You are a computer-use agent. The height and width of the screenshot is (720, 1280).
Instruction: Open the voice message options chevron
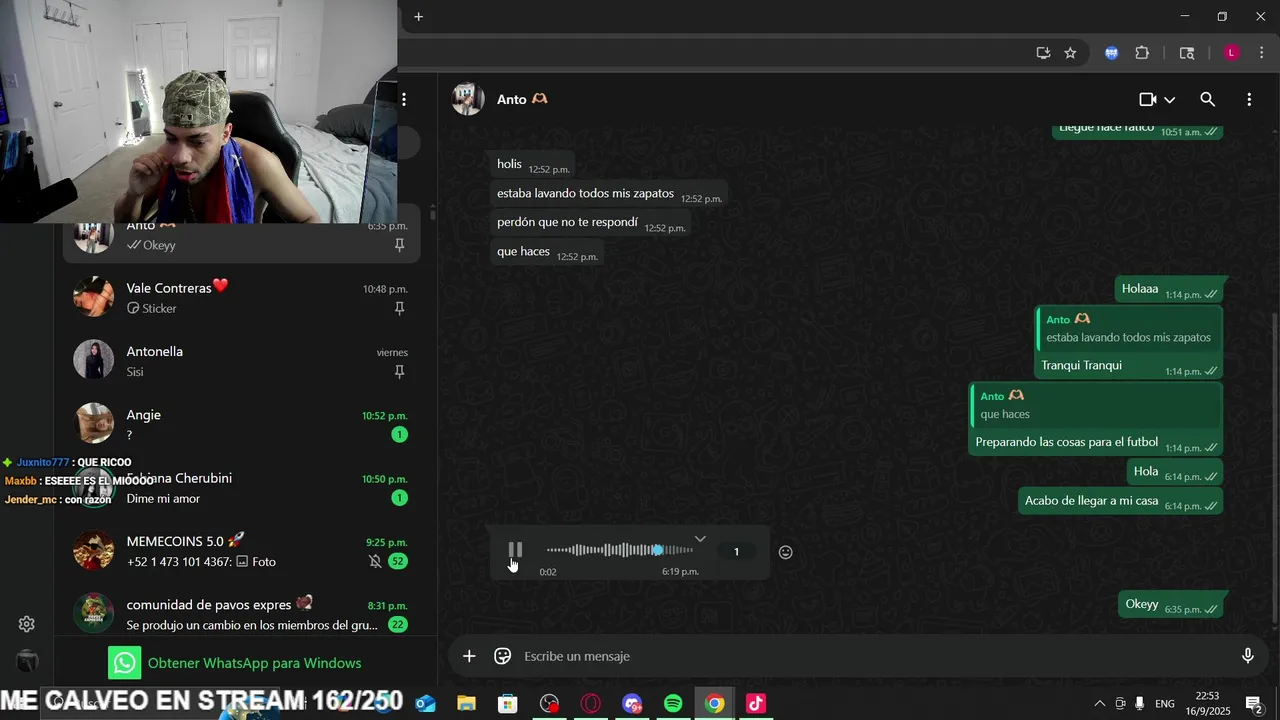[700, 539]
